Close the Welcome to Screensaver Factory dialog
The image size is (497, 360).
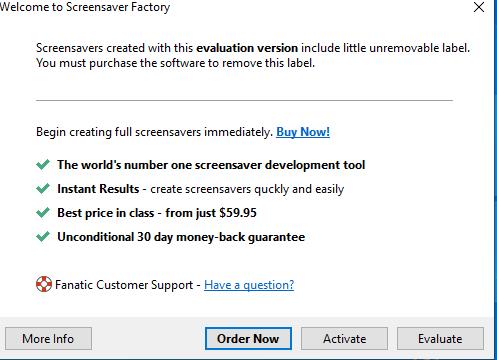479,7
